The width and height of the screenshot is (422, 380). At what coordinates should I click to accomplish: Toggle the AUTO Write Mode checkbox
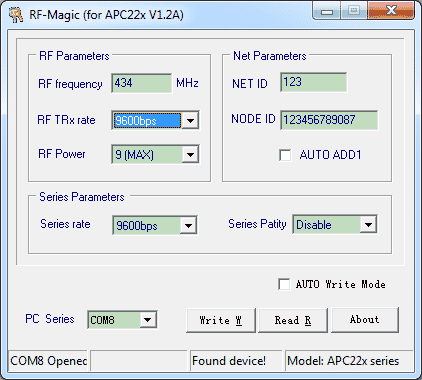pyautogui.click(x=284, y=284)
